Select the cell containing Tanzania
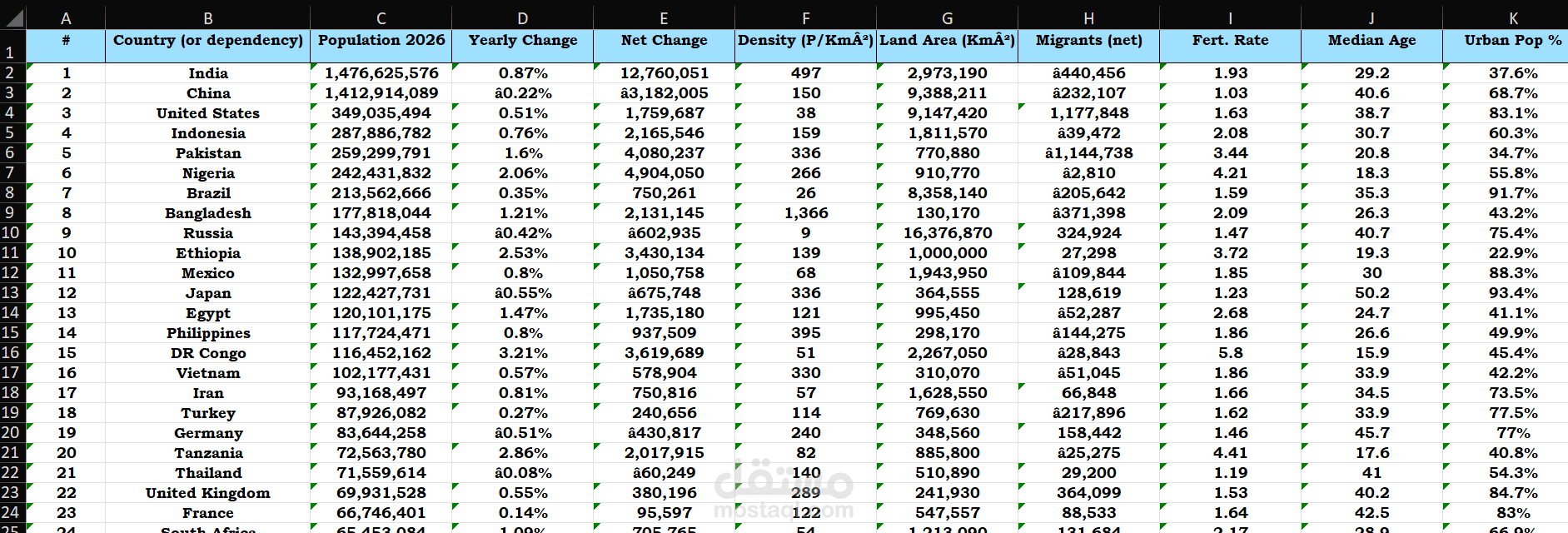The height and width of the screenshot is (533, 1568). point(207,453)
